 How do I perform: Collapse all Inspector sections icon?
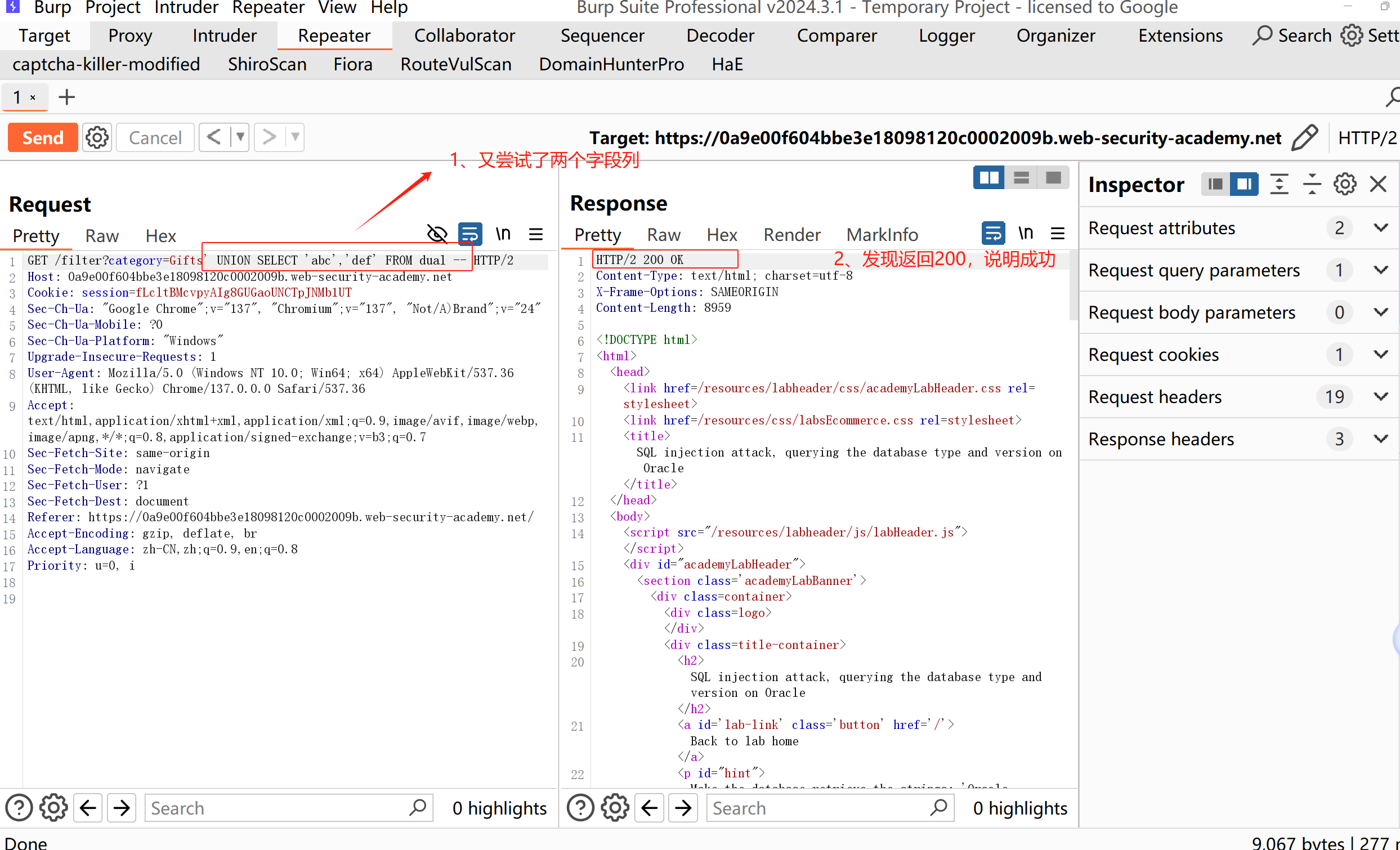(1312, 185)
